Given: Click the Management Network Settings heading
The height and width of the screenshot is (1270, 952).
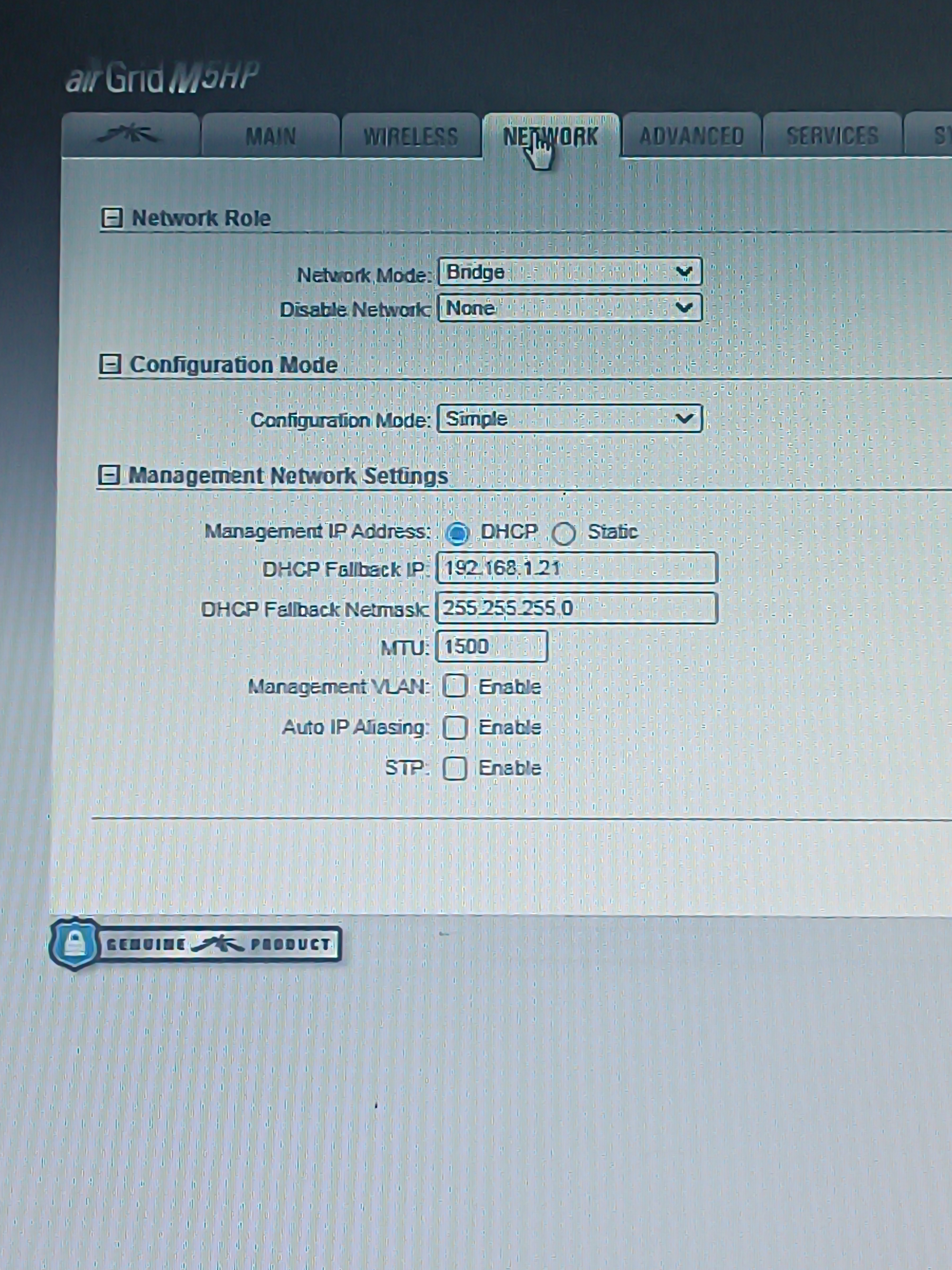Looking at the screenshot, I should click(x=288, y=476).
